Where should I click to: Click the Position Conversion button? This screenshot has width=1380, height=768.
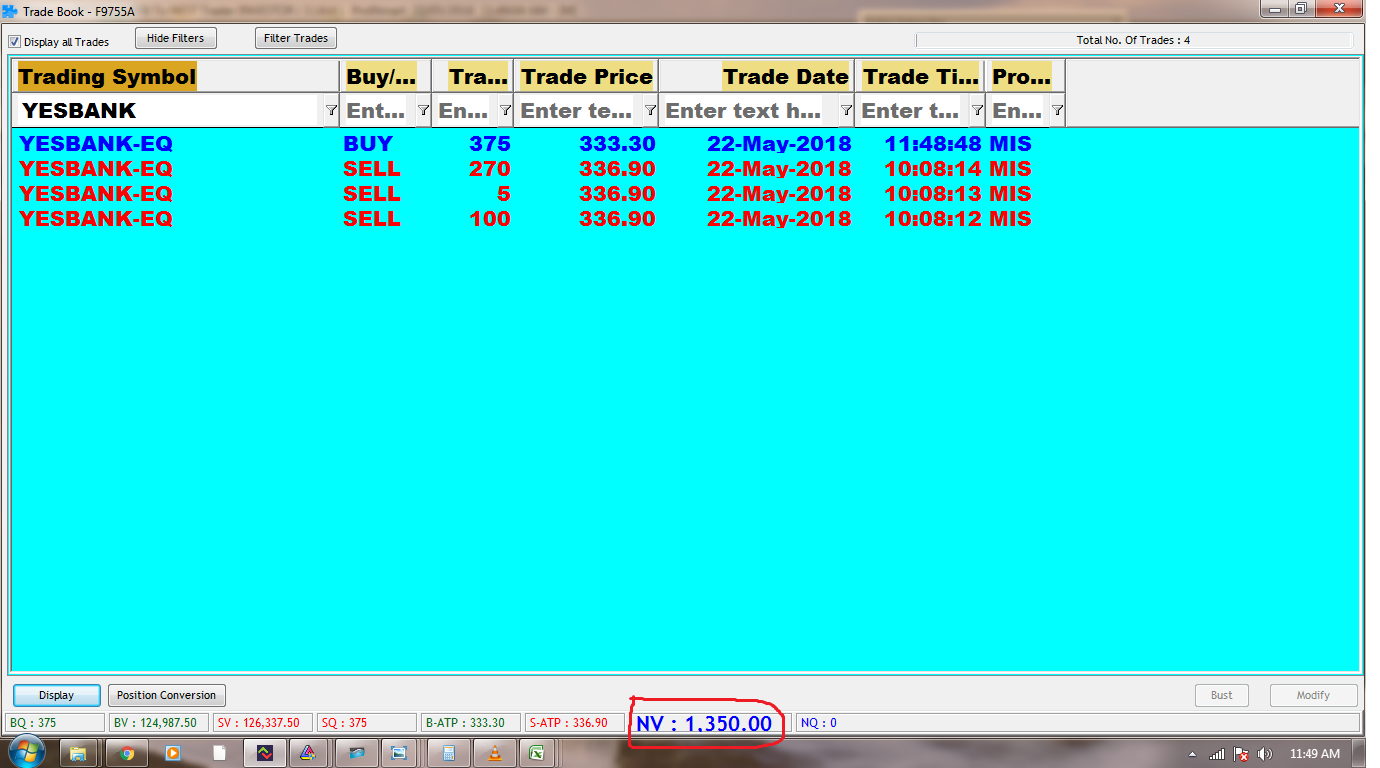tap(166, 695)
